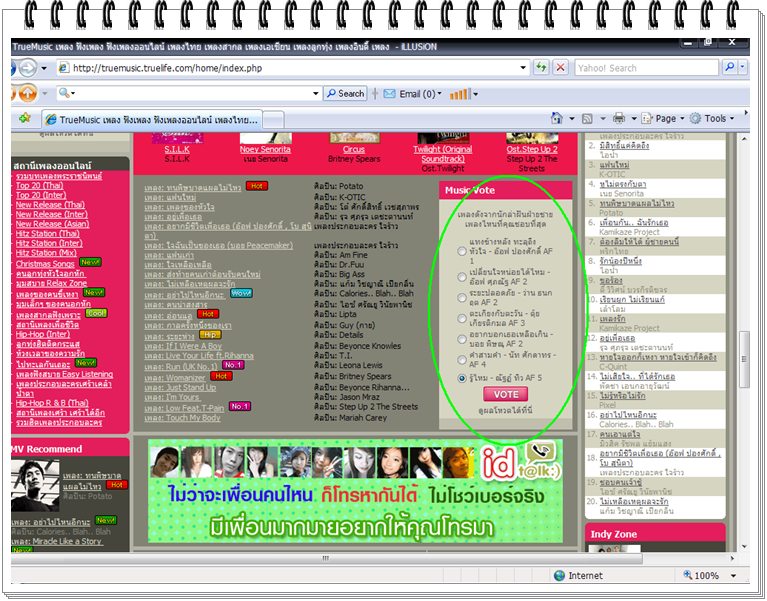
Task: Click the MV Recommend Potato thumbnail
Action: pyautogui.click(x=35, y=486)
